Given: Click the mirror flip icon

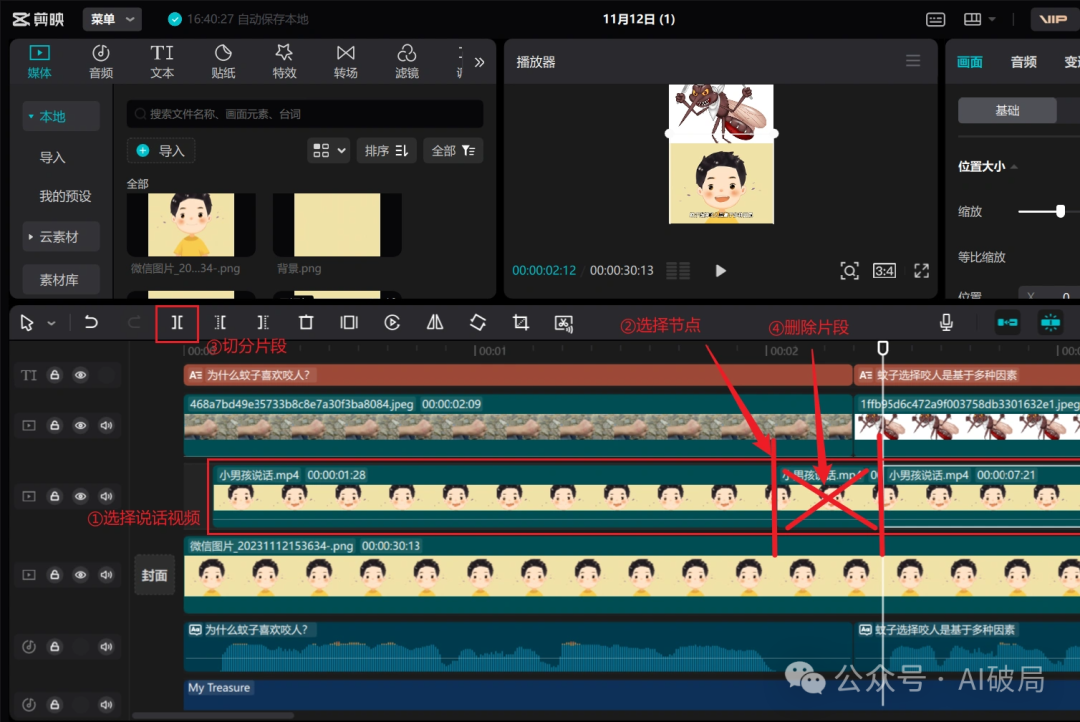Looking at the screenshot, I should 435,322.
